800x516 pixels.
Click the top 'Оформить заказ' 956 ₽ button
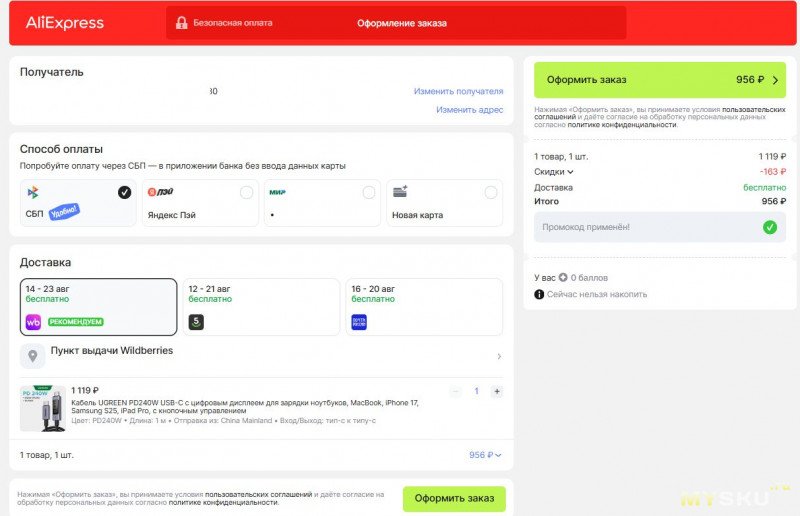(660, 80)
